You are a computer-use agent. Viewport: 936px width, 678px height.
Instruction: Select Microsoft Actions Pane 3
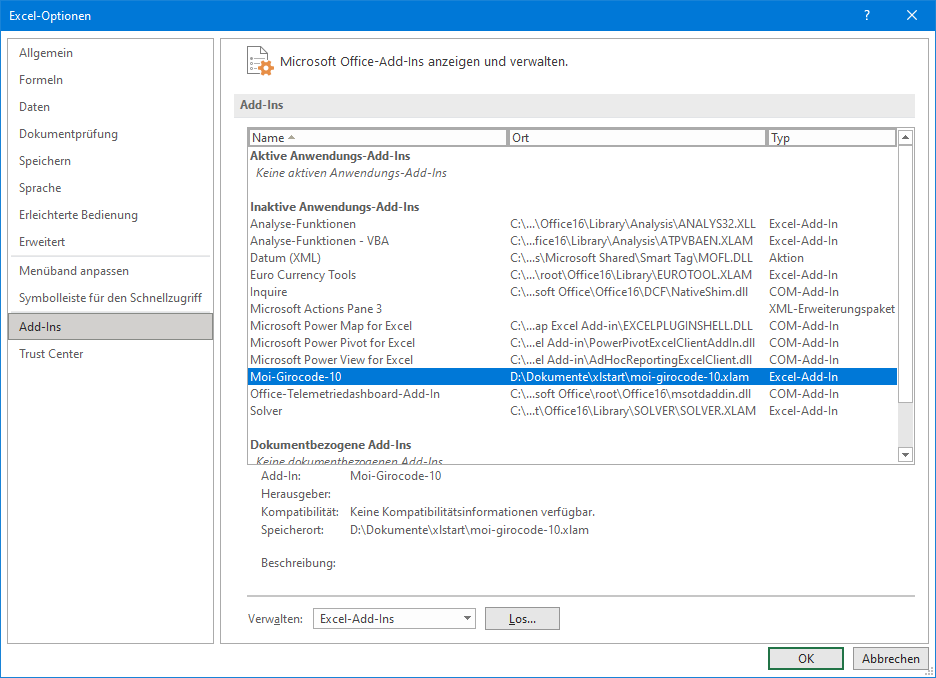572,309
